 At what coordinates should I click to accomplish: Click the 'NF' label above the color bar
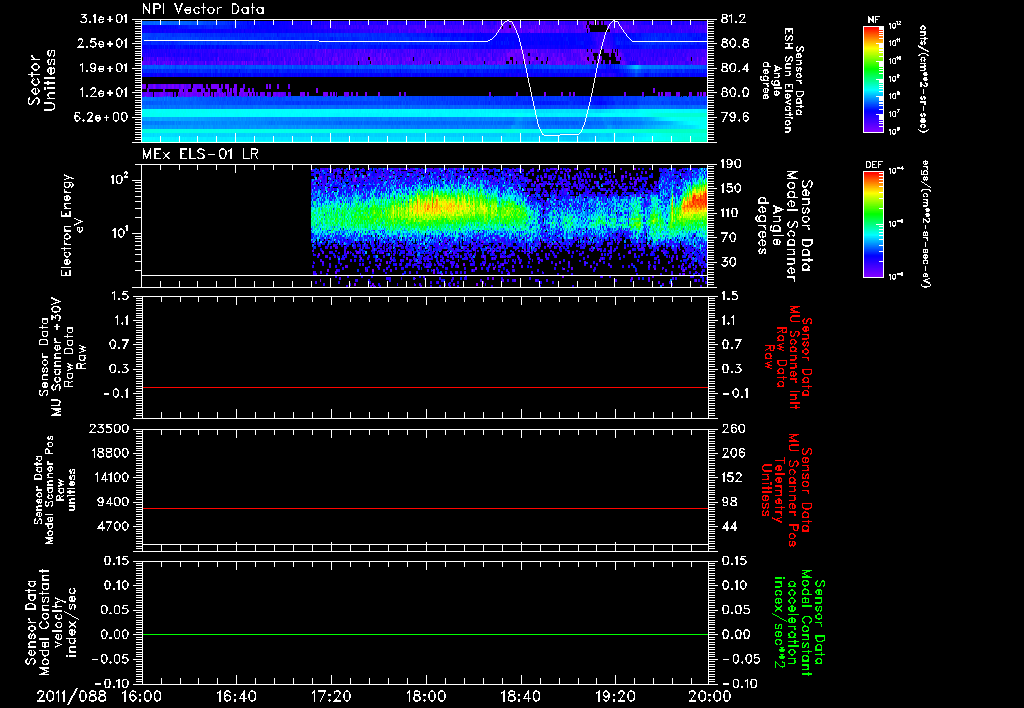tap(874, 20)
